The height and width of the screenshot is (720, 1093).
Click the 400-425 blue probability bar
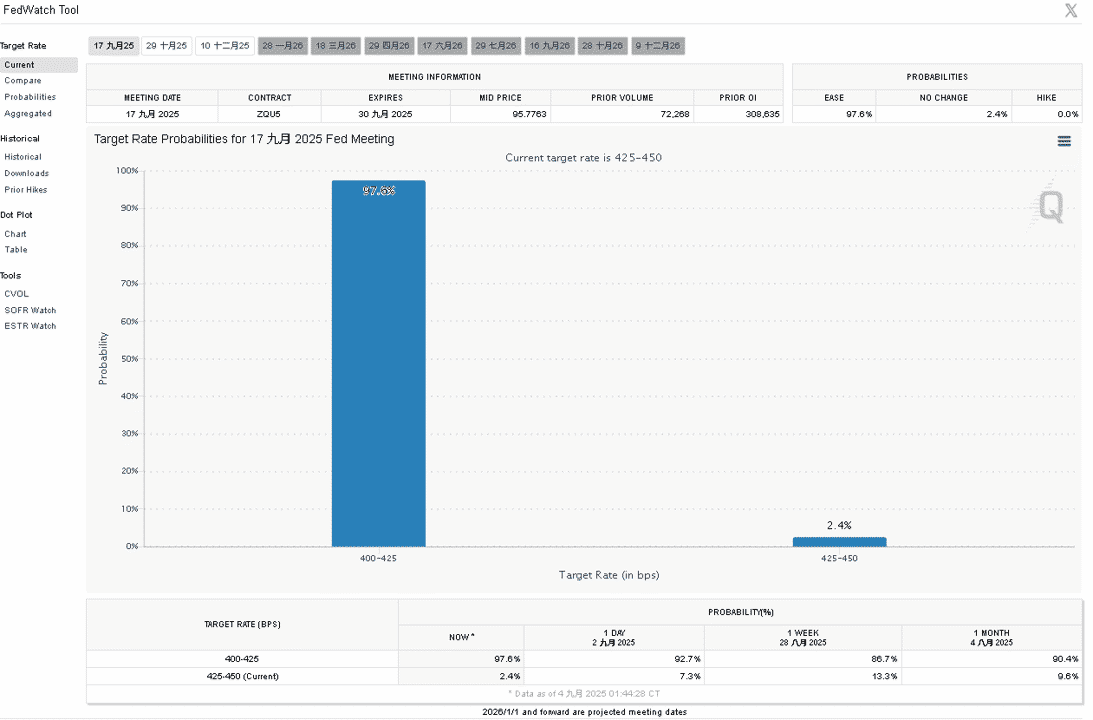[379, 363]
